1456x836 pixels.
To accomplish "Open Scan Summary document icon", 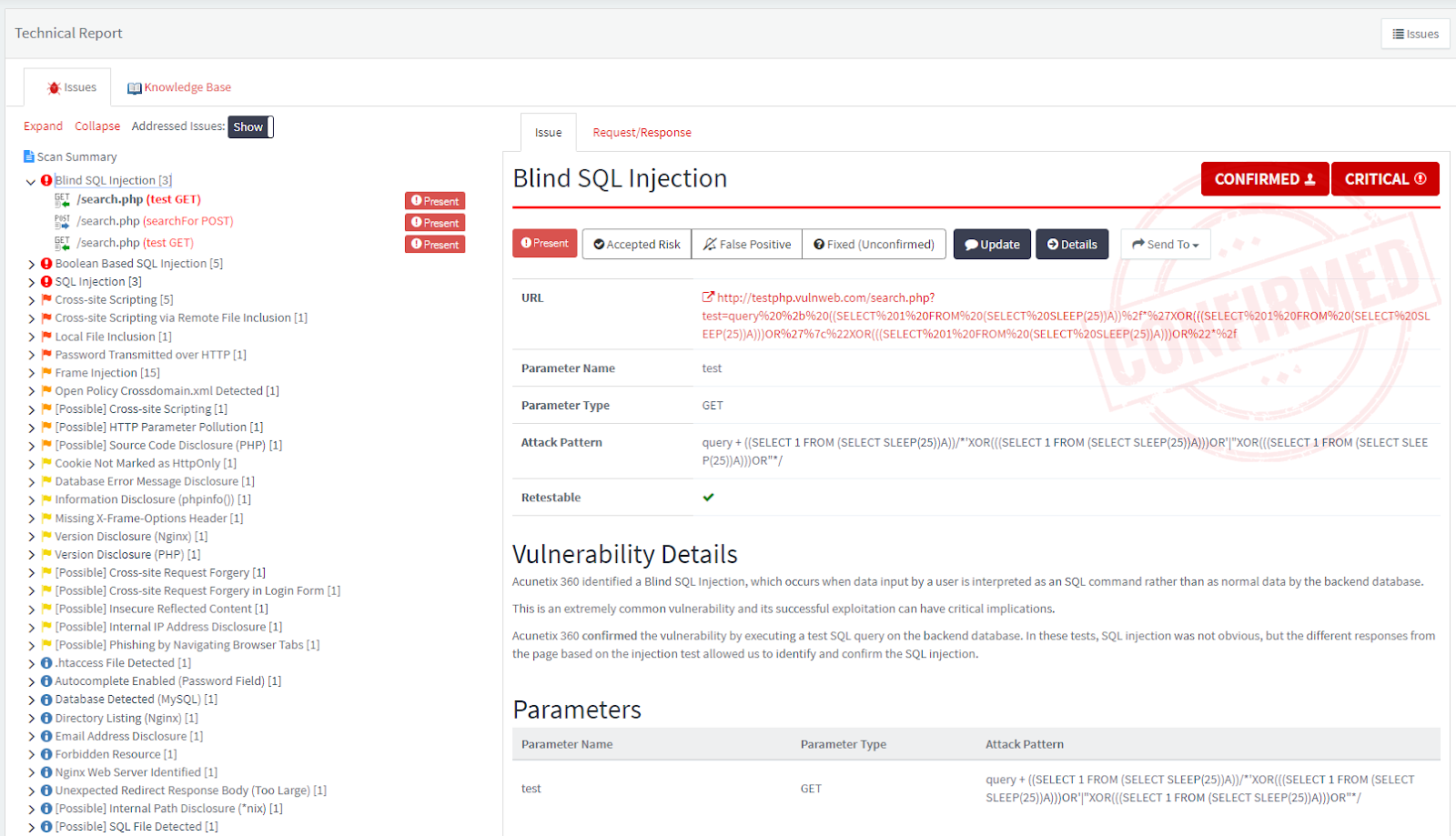I will coord(29,156).
